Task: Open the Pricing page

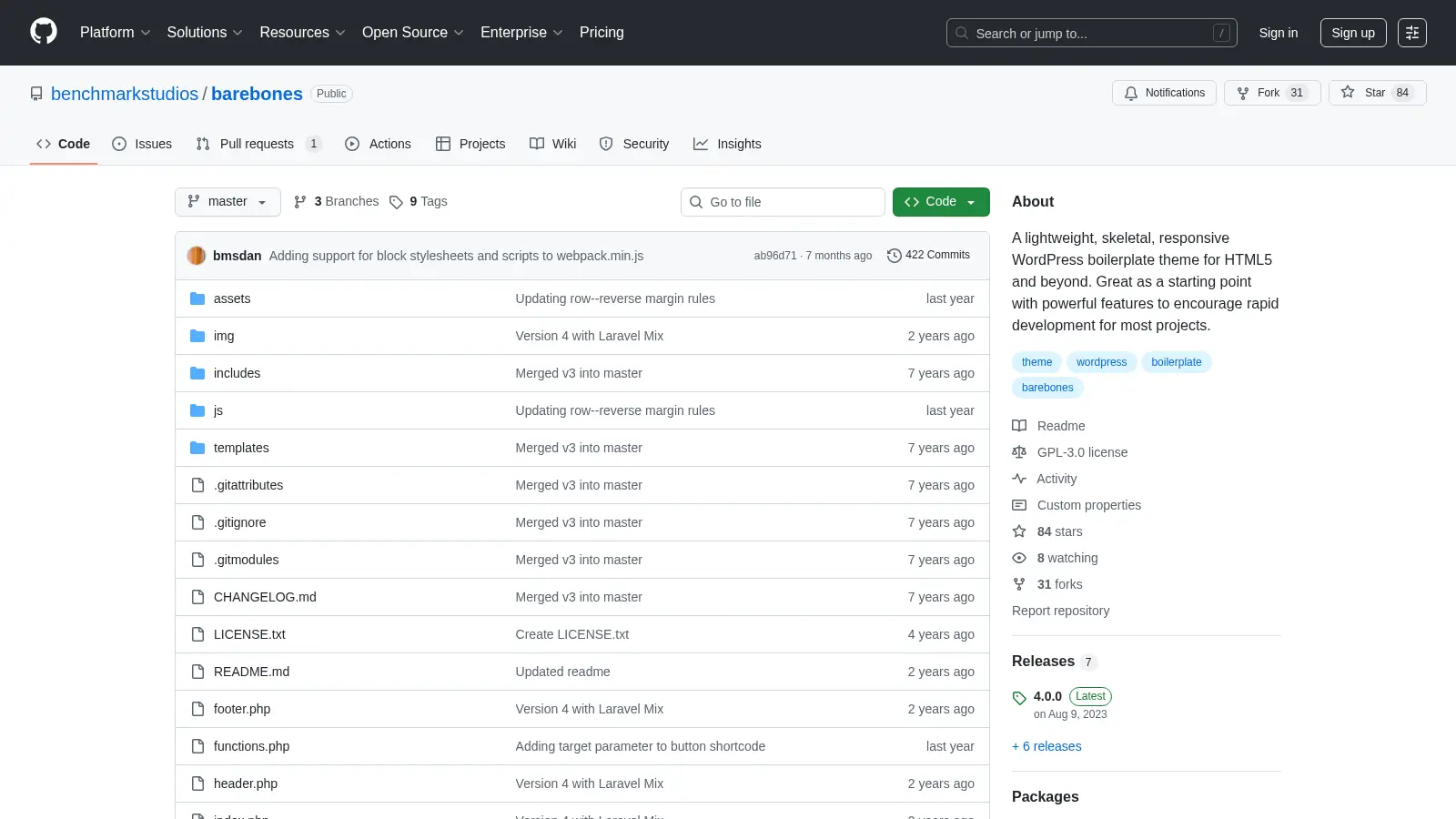Action: click(602, 33)
